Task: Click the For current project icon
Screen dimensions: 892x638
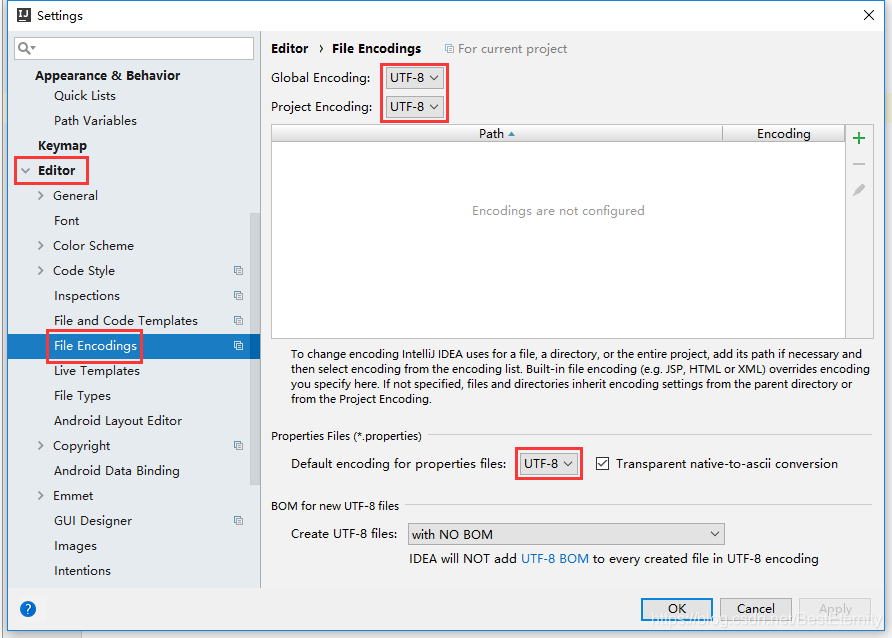Action: (x=449, y=49)
